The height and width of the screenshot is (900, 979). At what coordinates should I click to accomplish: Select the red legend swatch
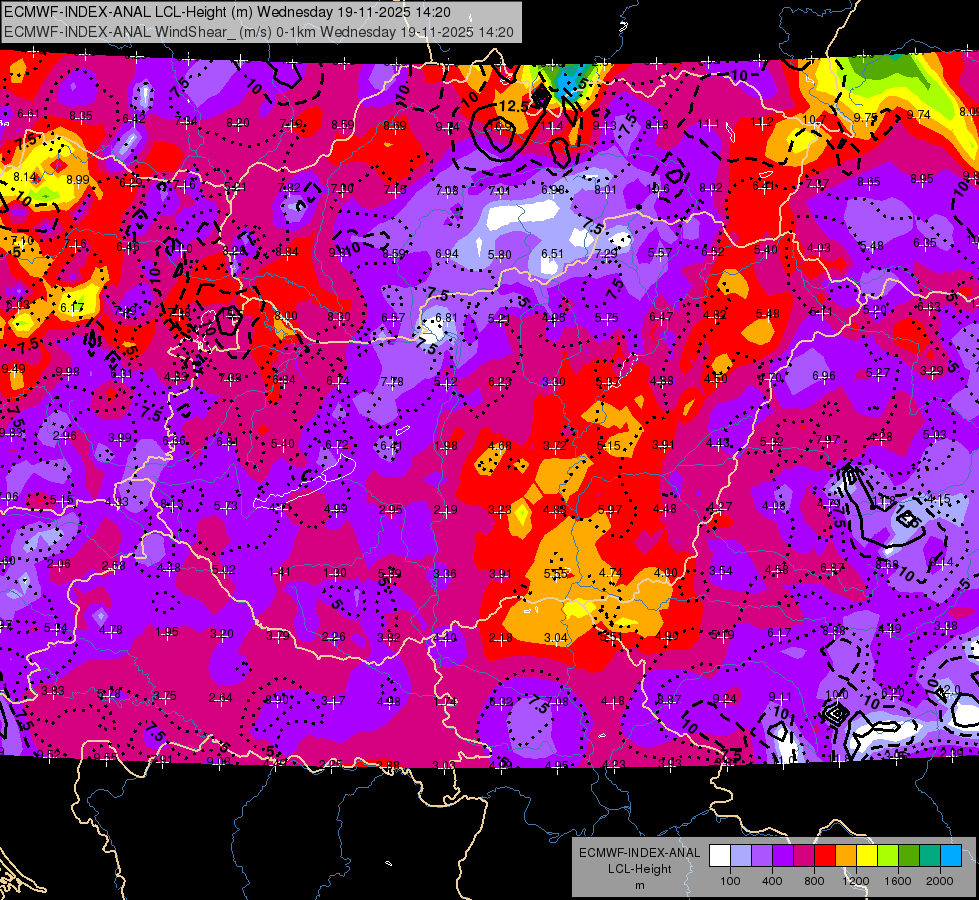pos(825,856)
